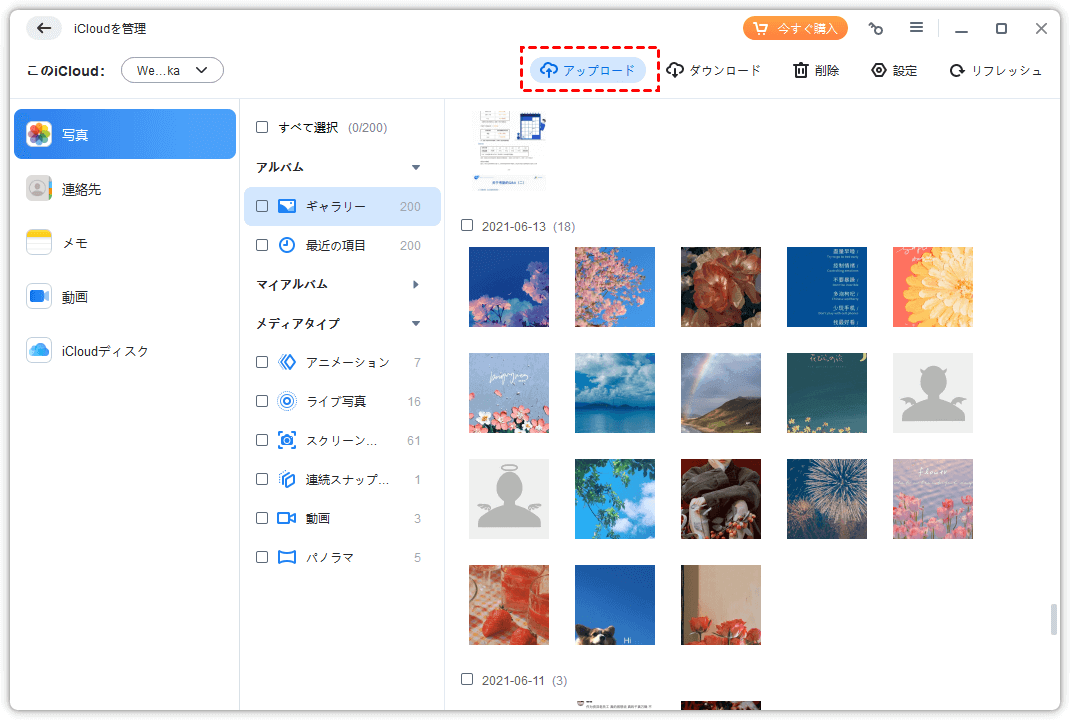Check the ギャラリー album checkbox
The image size is (1070, 720).
pos(262,206)
